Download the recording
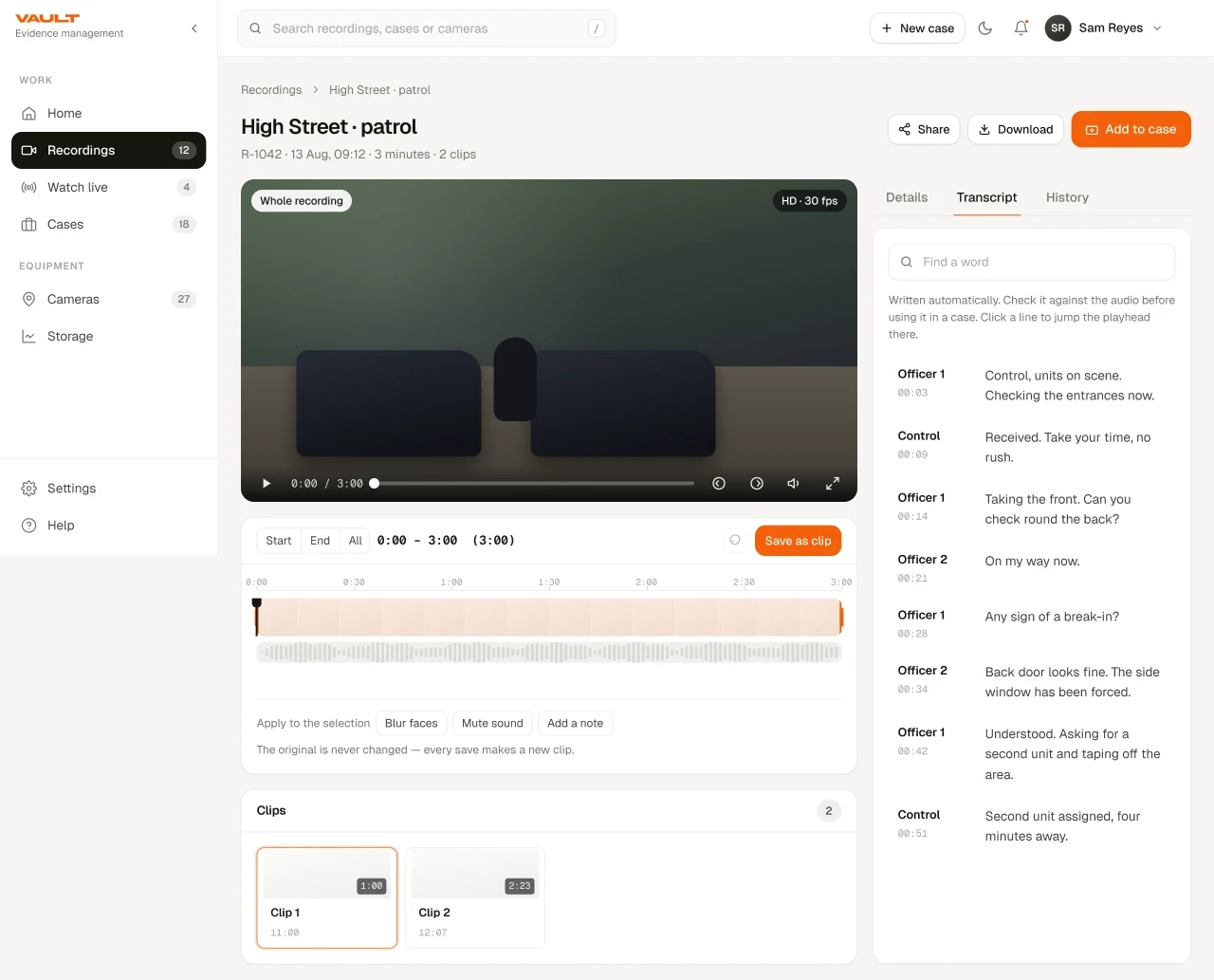The height and width of the screenshot is (980, 1214). coord(1016,129)
